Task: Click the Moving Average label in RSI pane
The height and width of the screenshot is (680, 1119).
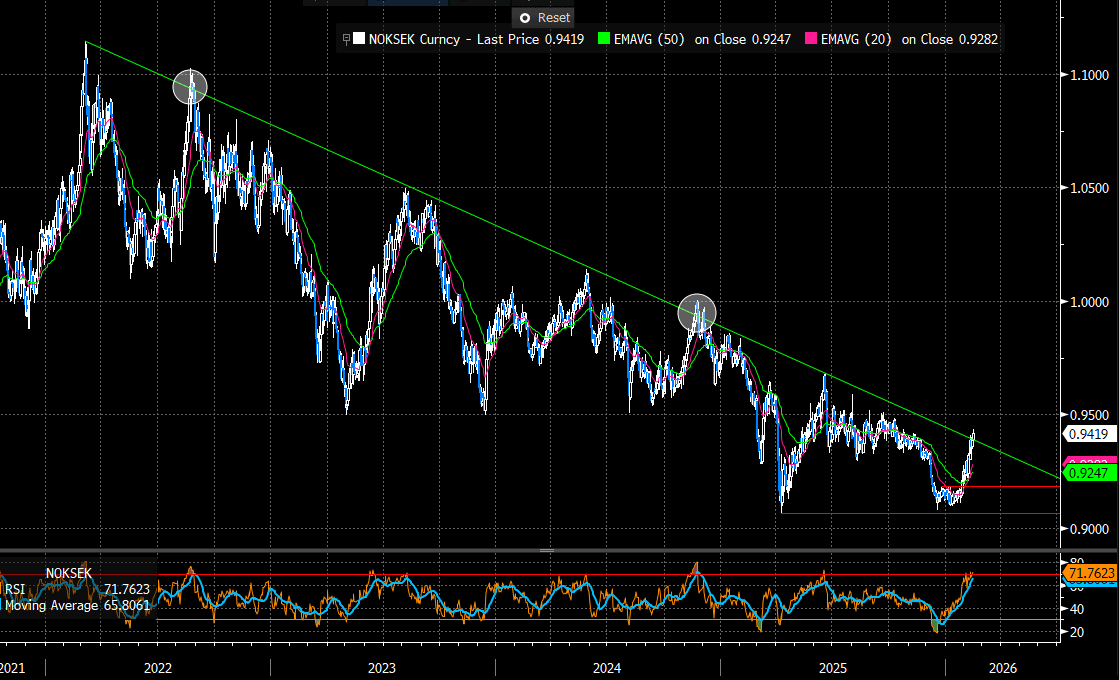Action: (x=50, y=605)
